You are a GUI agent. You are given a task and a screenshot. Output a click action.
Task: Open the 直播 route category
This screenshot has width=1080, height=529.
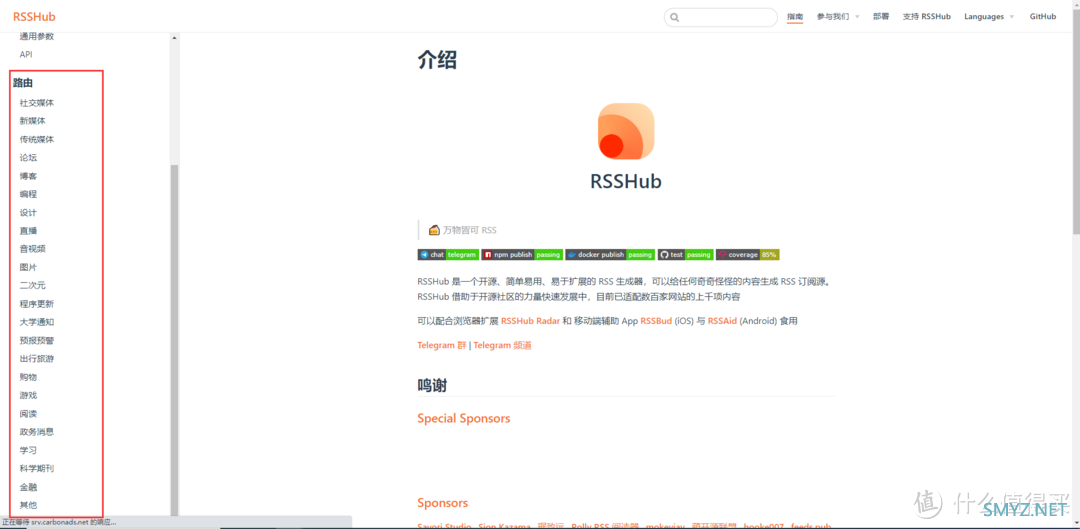pyautogui.click(x=28, y=231)
